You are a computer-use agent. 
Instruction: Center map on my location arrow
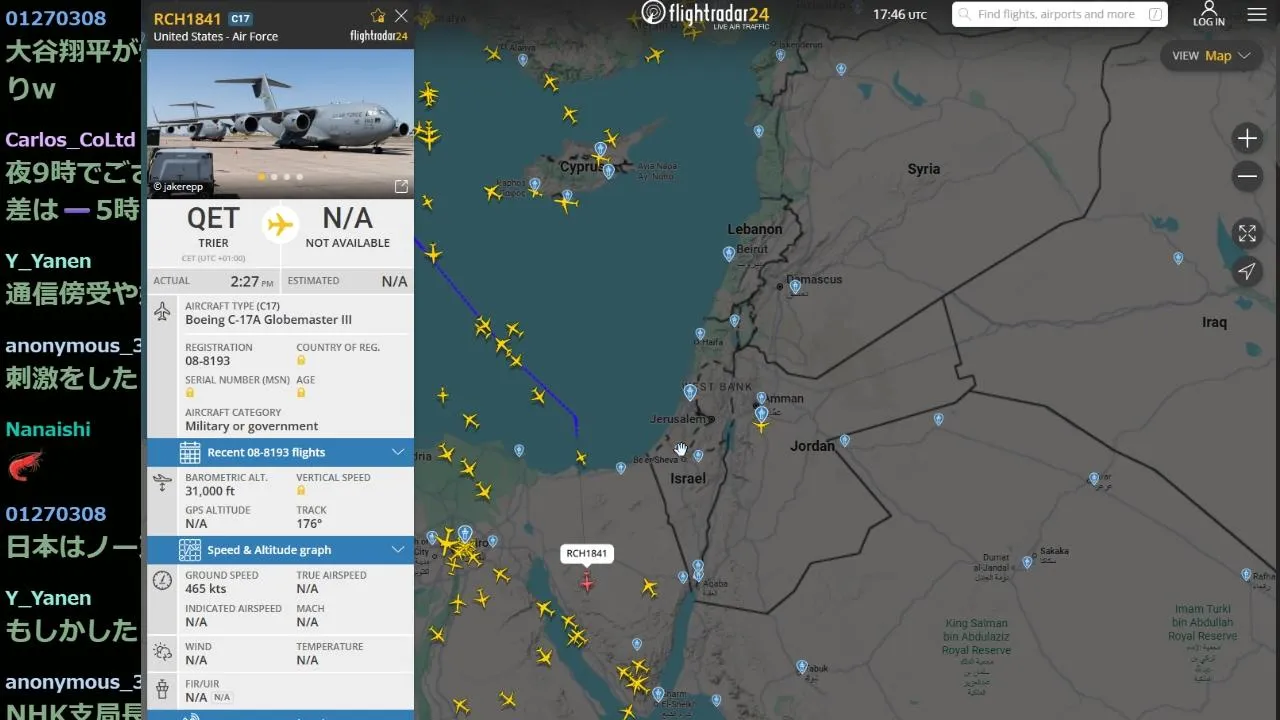click(x=1247, y=271)
